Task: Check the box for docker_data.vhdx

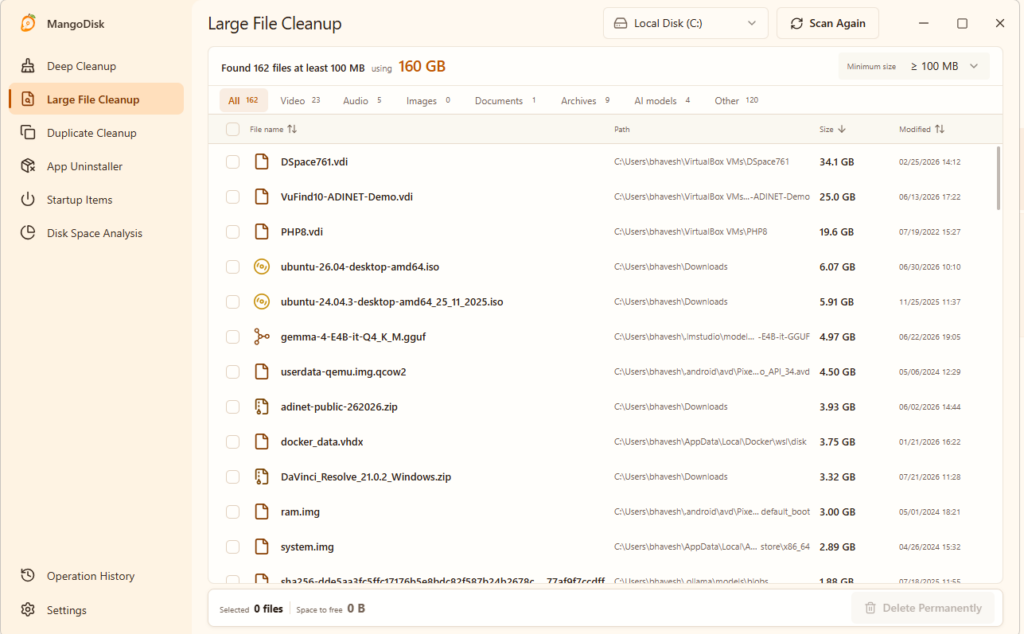Action: [232, 441]
